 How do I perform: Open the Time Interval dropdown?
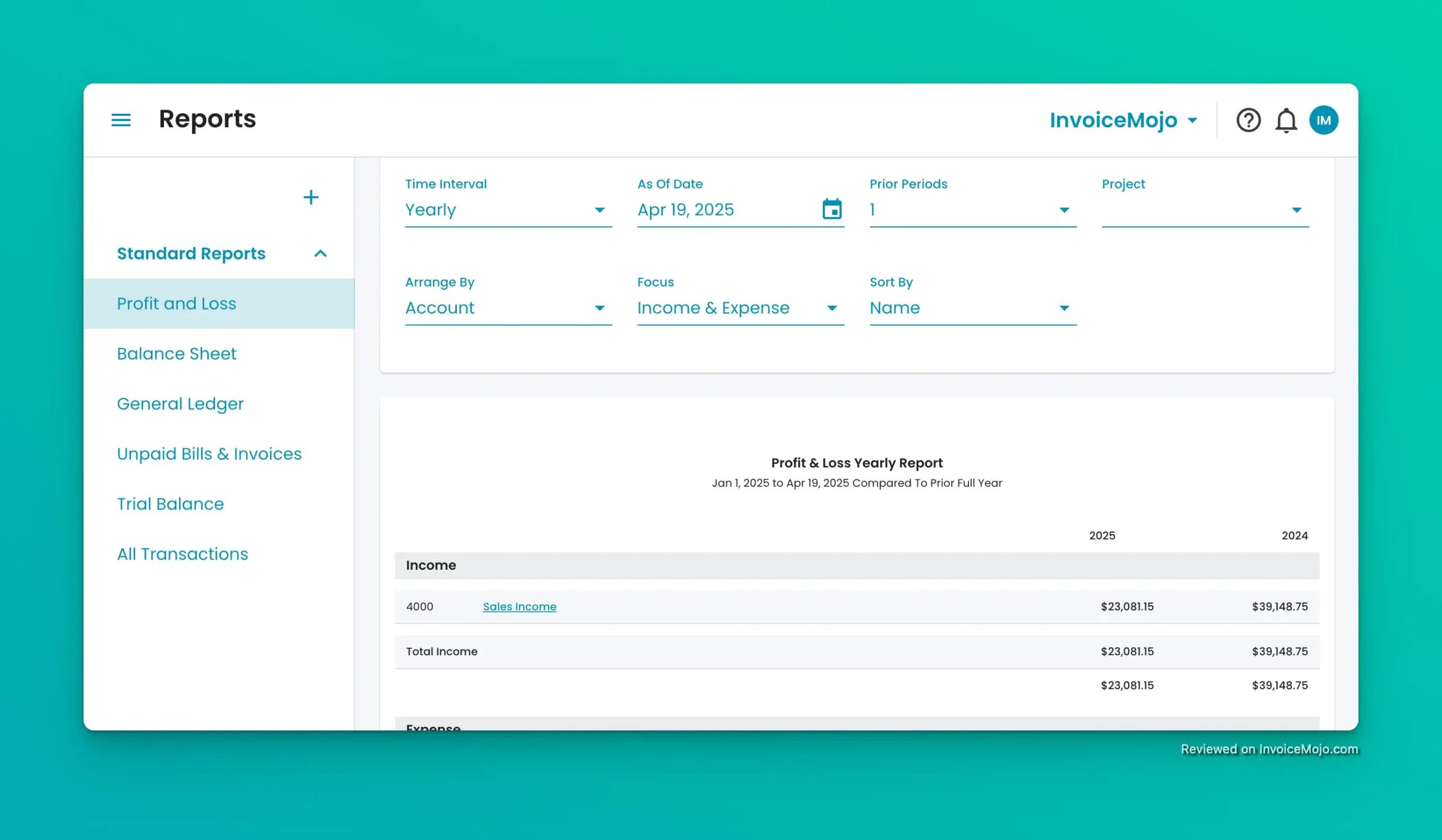tap(508, 210)
